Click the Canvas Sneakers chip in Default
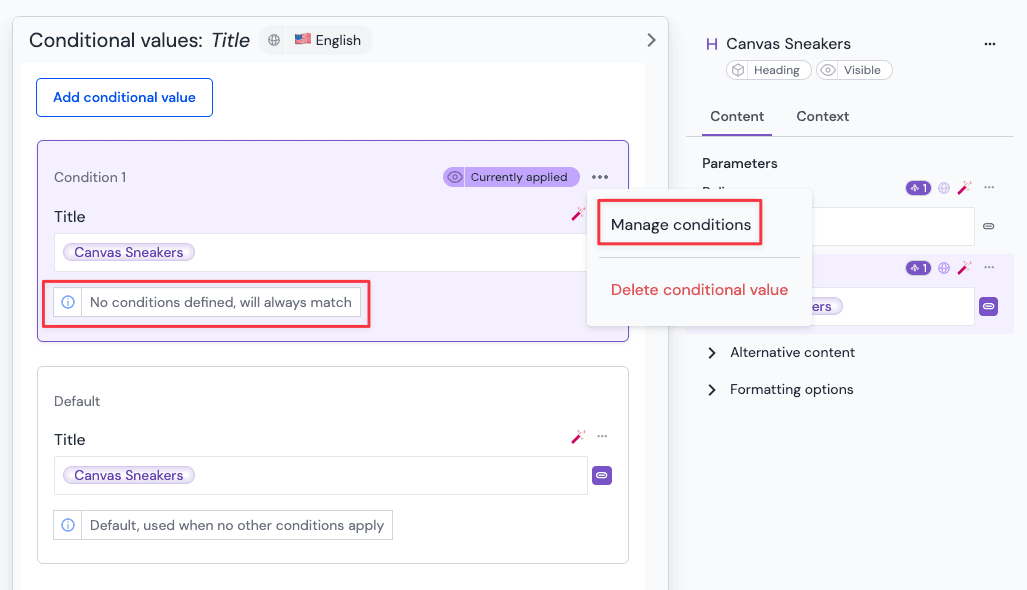 [x=128, y=475]
